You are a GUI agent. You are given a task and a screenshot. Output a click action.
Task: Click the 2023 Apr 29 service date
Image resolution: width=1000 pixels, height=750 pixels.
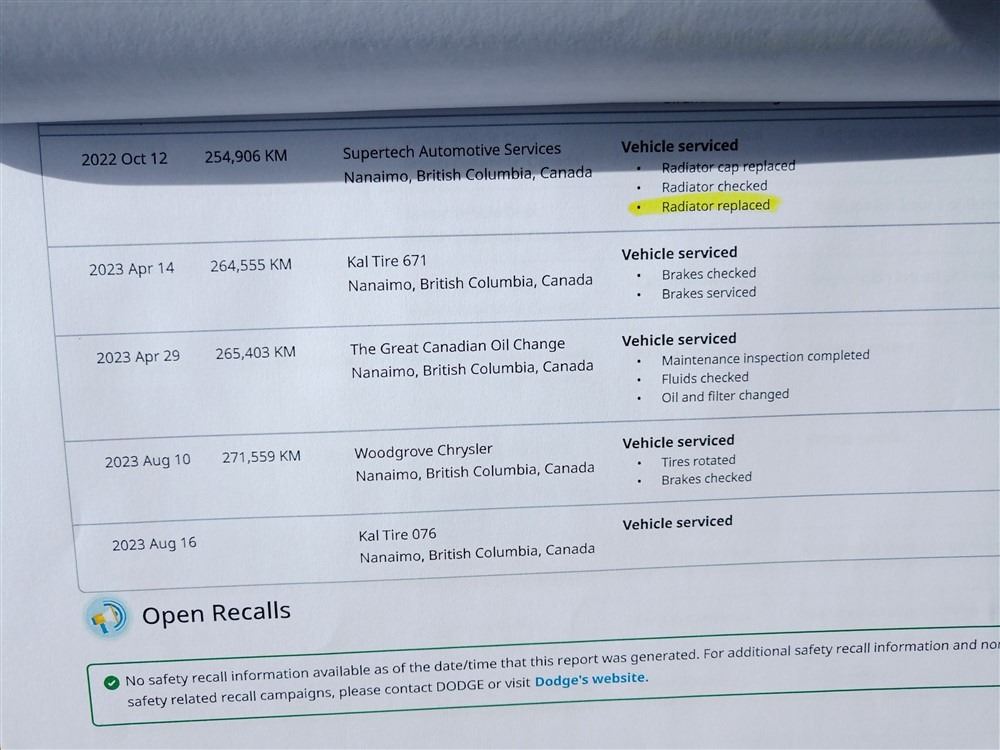138,357
